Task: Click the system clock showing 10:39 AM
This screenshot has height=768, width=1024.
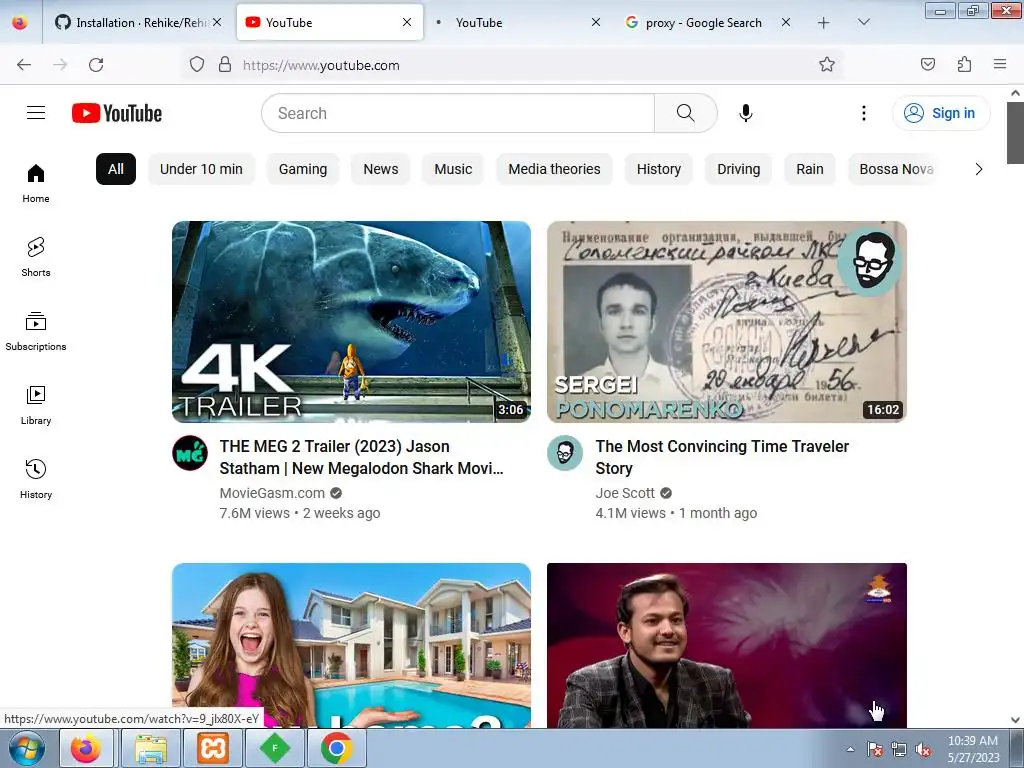Action: coord(973,749)
